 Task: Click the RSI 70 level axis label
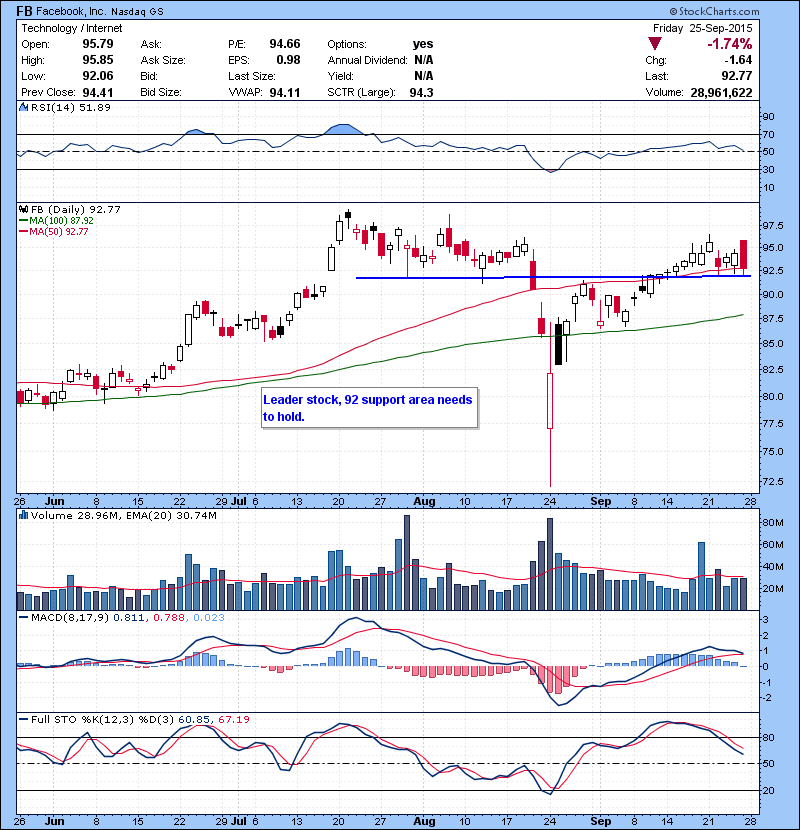(768, 134)
